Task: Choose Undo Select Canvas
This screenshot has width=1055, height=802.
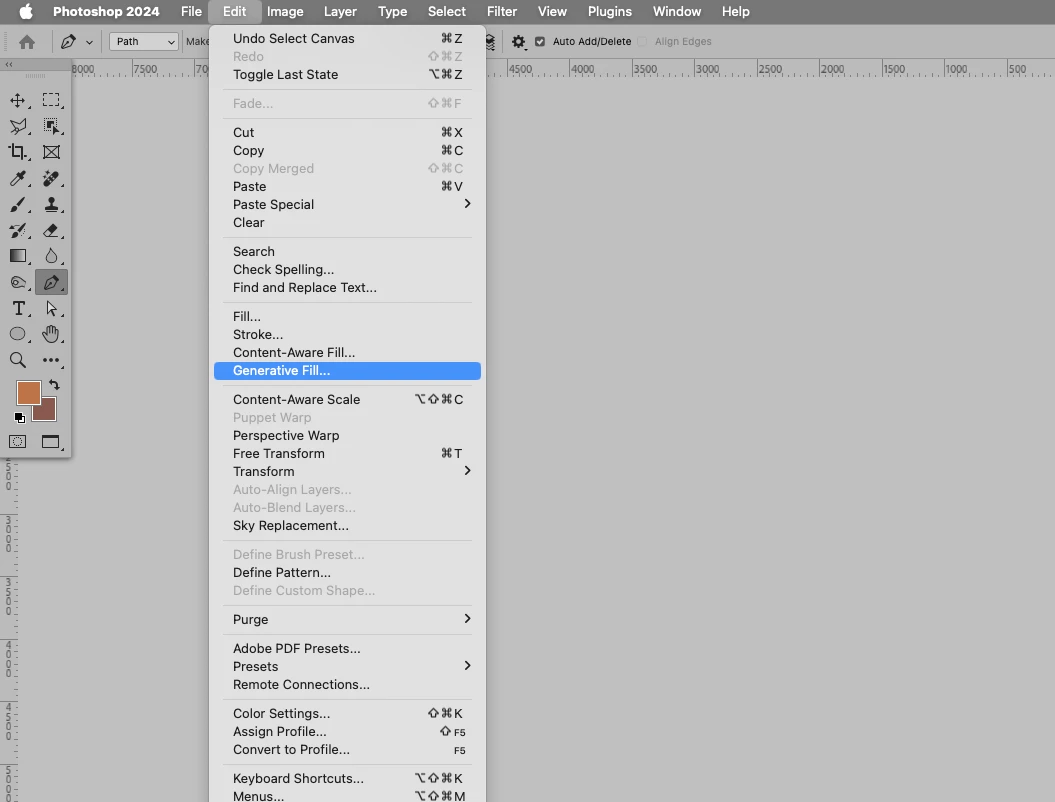Action: [347, 38]
